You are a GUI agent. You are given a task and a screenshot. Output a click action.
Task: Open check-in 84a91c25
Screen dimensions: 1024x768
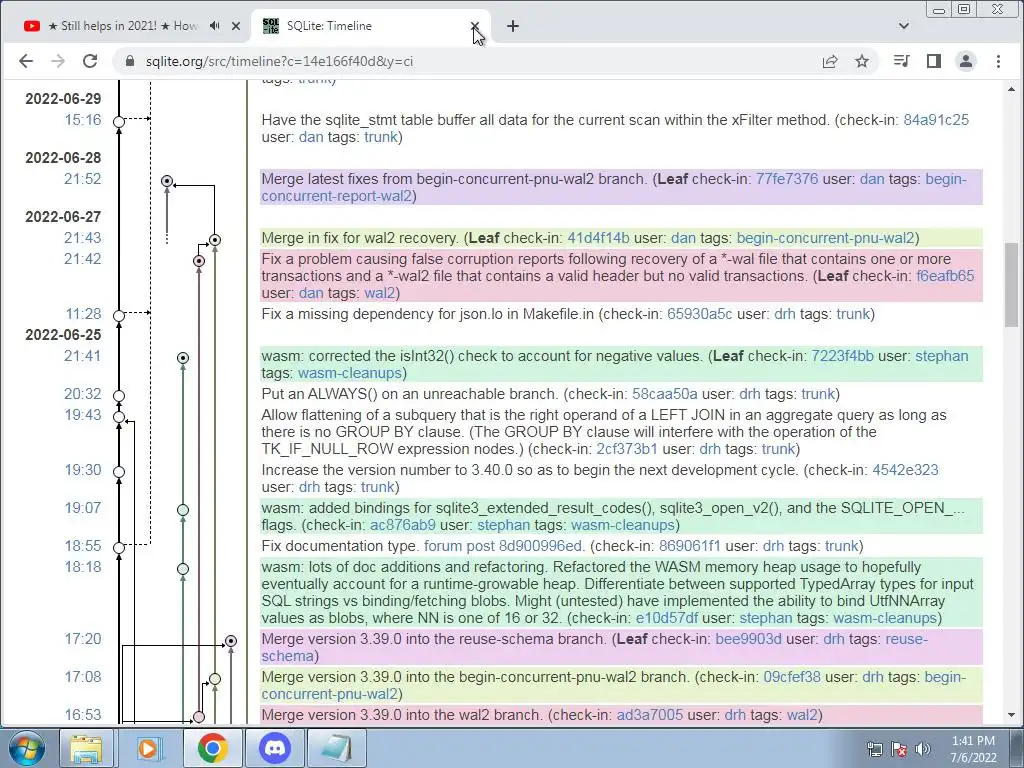point(936,120)
